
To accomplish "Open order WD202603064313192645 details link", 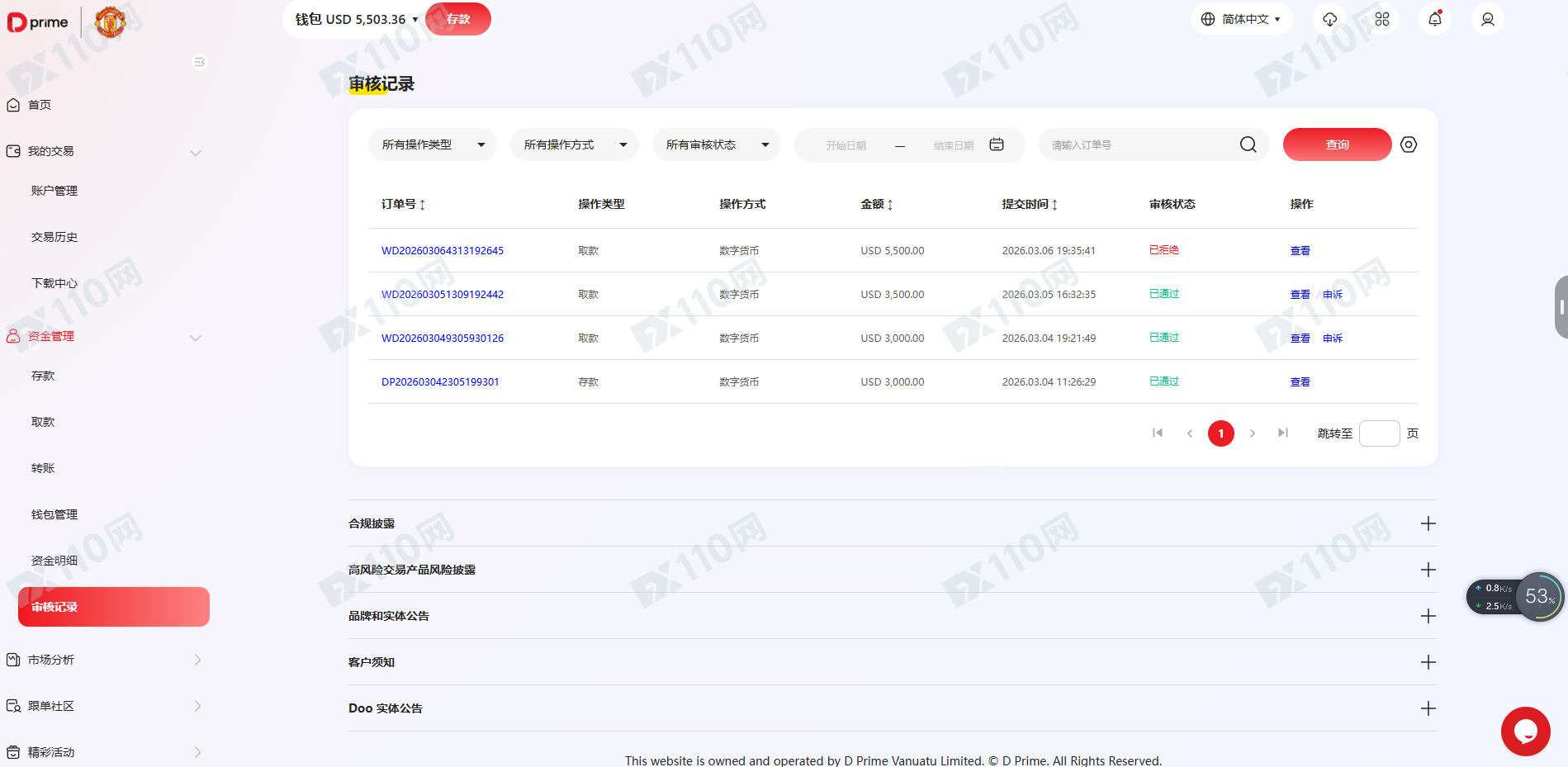I will point(443,250).
